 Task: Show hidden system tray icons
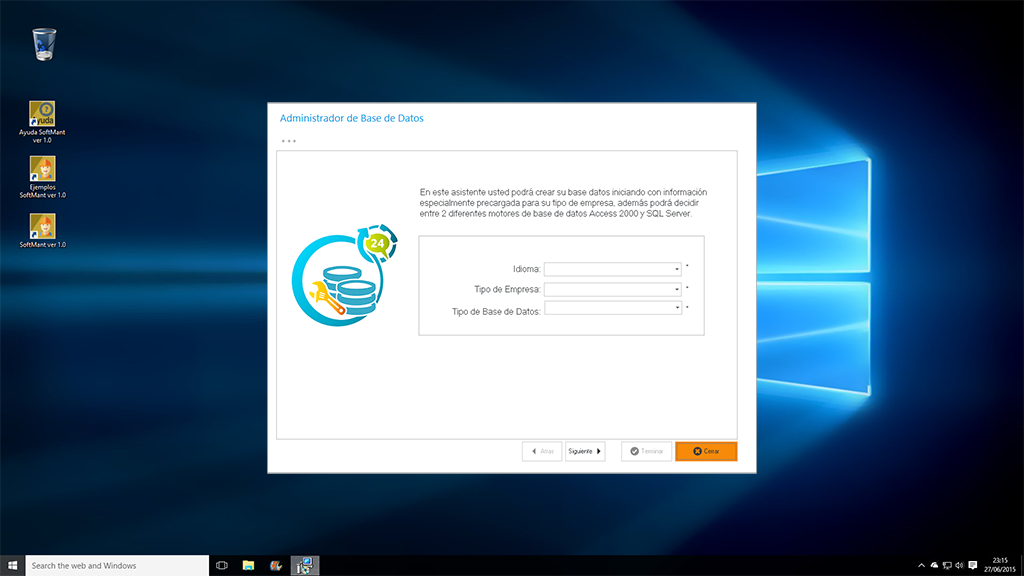click(921, 565)
